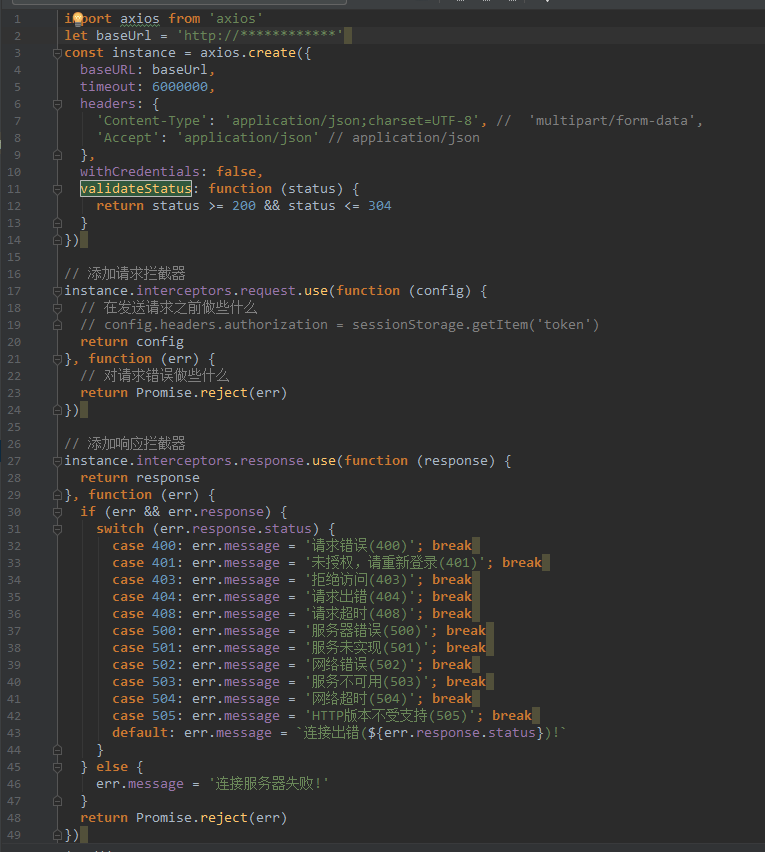Click line number 43 in the gutter
This screenshot has width=765, height=852.
tap(15, 733)
